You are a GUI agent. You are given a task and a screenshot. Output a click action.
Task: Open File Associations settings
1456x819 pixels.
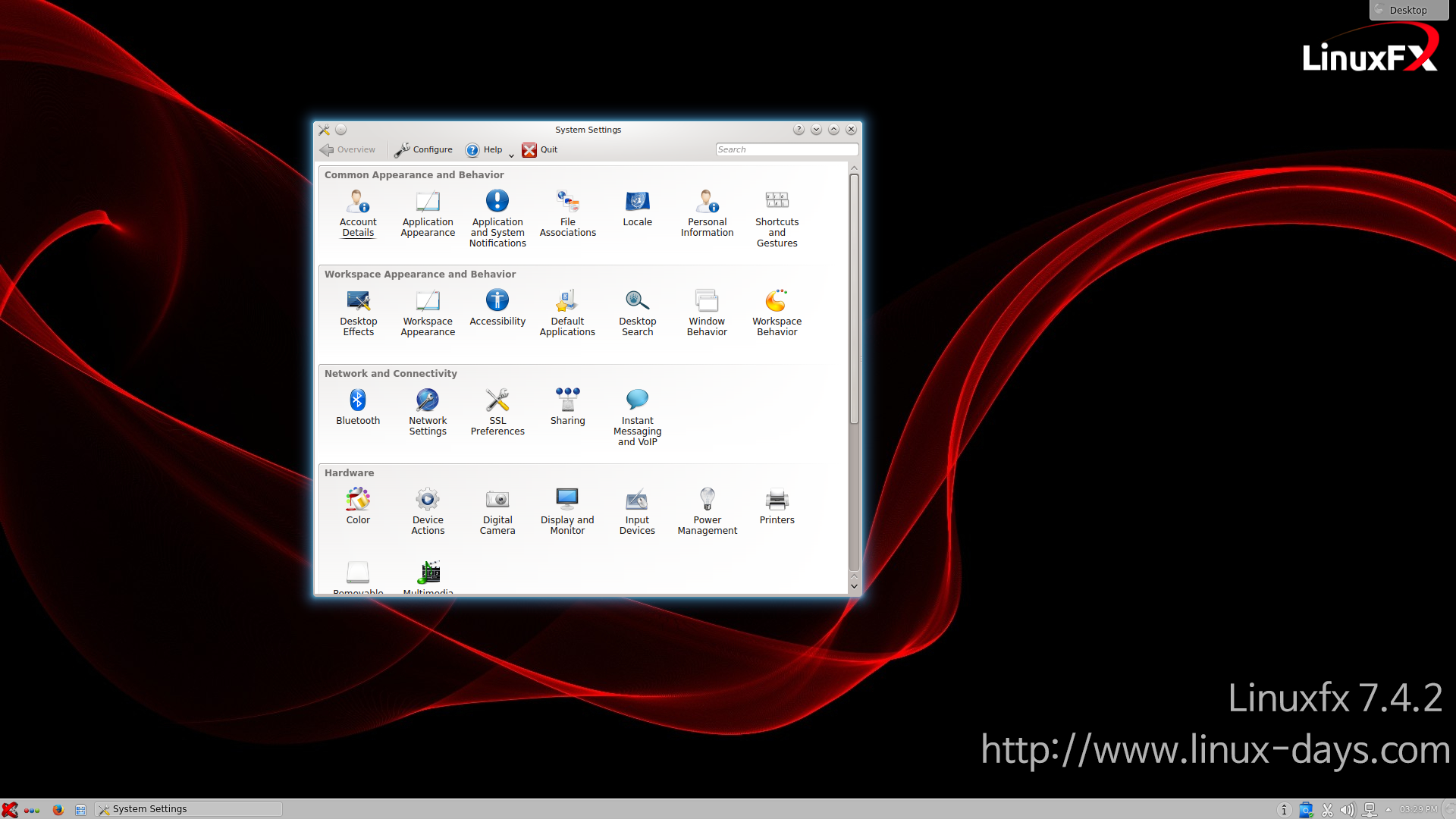tap(567, 213)
